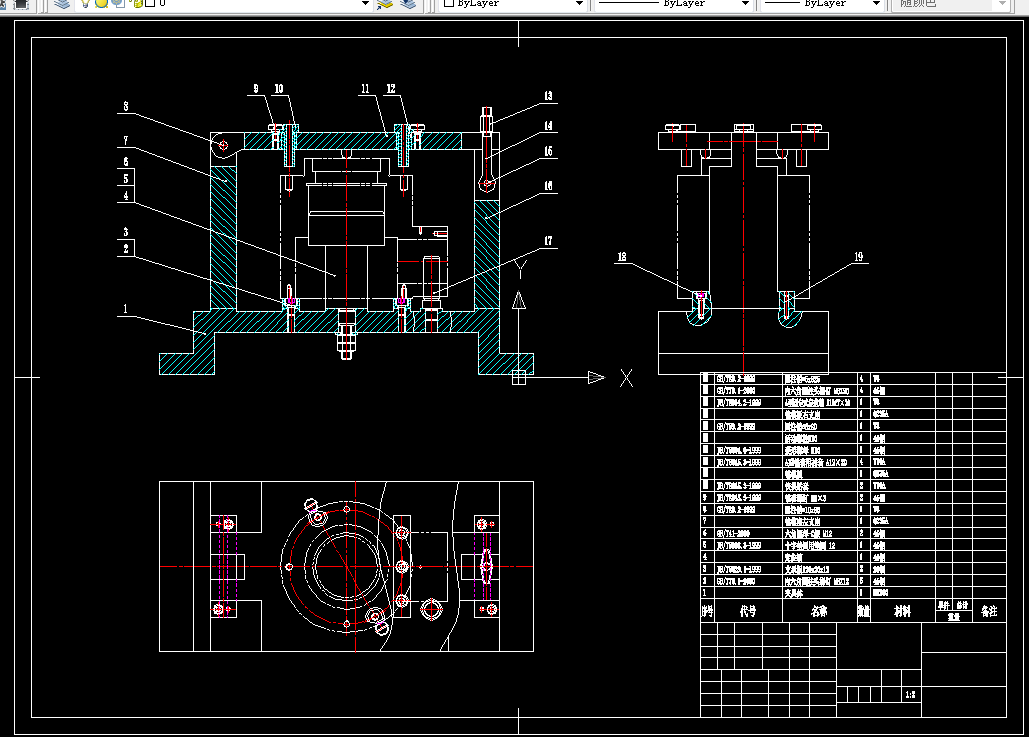This screenshot has width=1029, height=737.
Task: Click the layer 0 color square
Action: click(x=150, y=3)
